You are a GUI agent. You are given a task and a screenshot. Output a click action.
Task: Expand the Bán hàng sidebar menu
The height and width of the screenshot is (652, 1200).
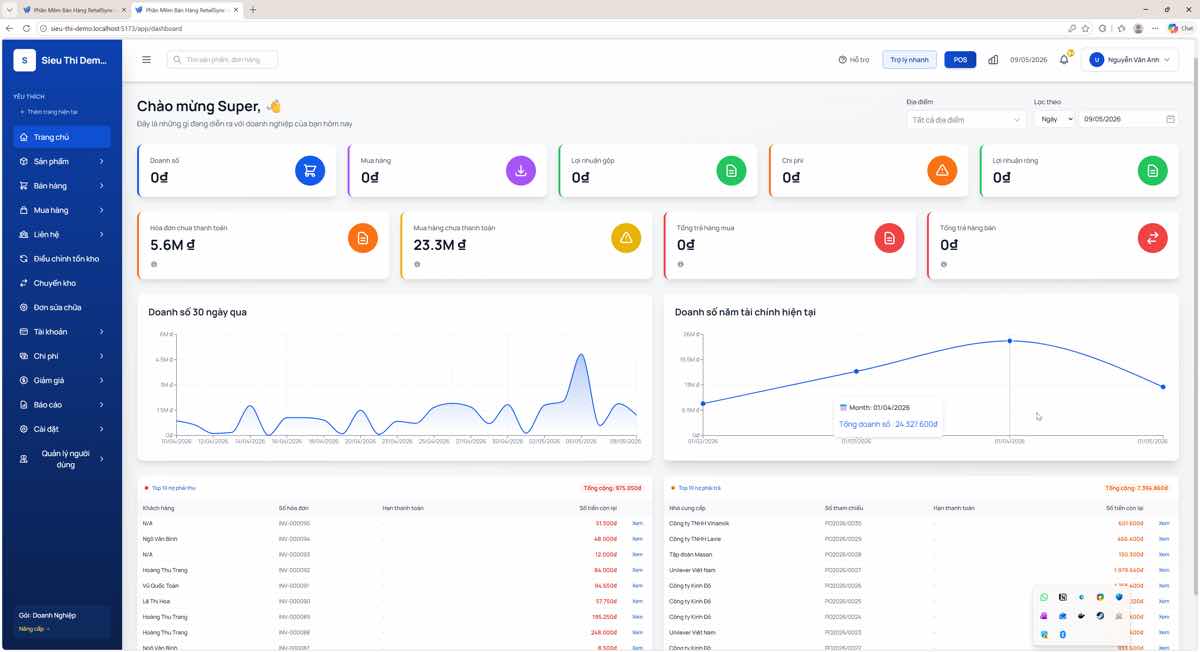click(x=62, y=185)
